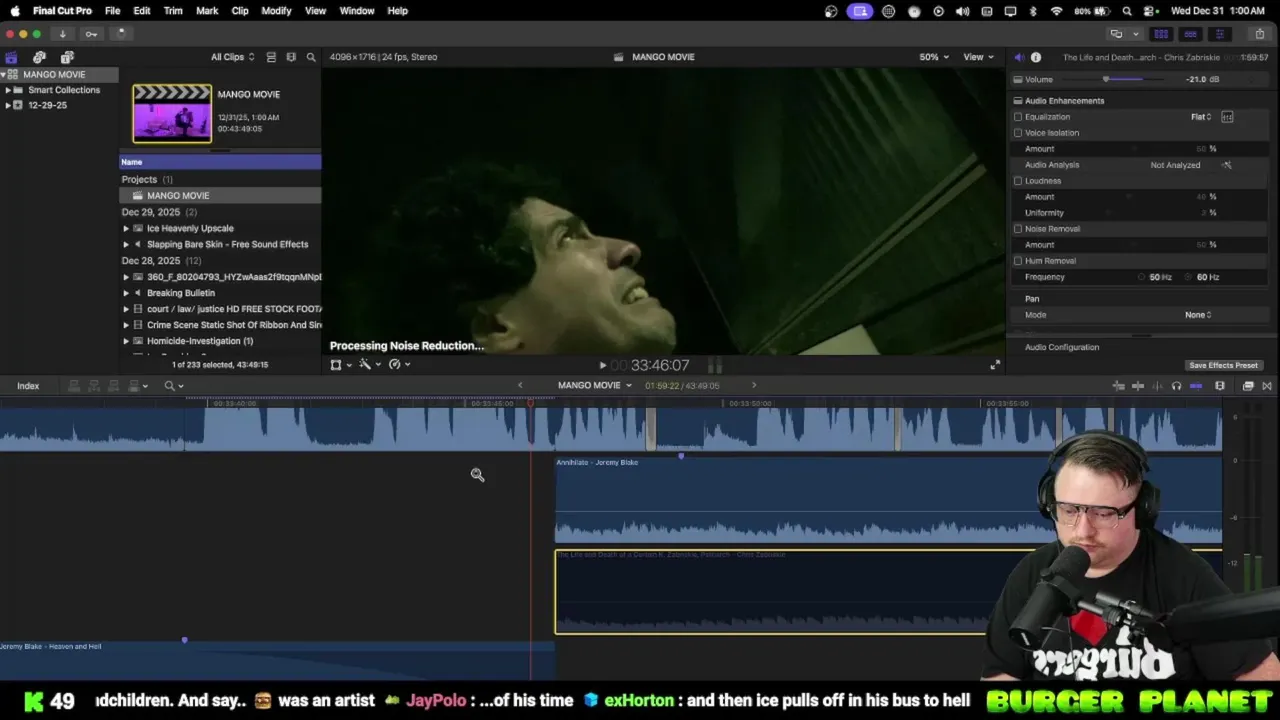The height and width of the screenshot is (720, 1280).
Task: Toggle the timeline panel view button
Action: click(x=1190, y=34)
